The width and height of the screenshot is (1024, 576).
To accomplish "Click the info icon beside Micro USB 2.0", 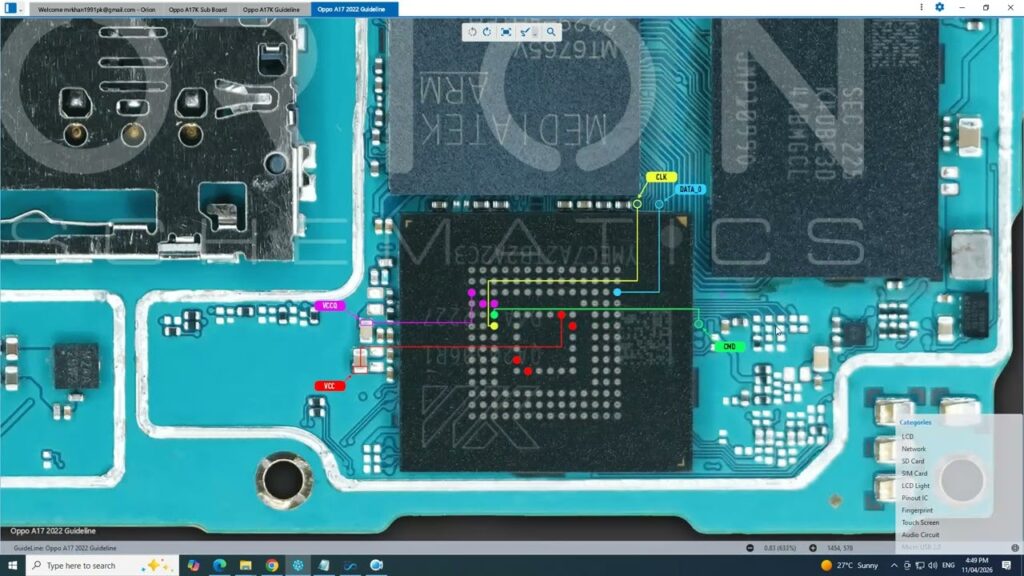I will pyautogui.click(x=1015, y=547).
